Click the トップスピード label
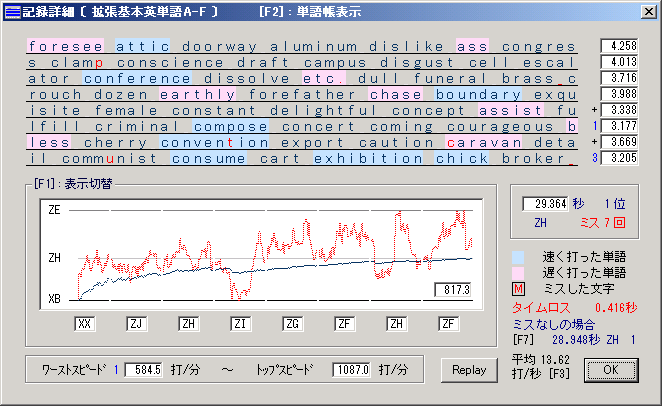This screenshot has width=662, height=406. (x=285, y=370)
